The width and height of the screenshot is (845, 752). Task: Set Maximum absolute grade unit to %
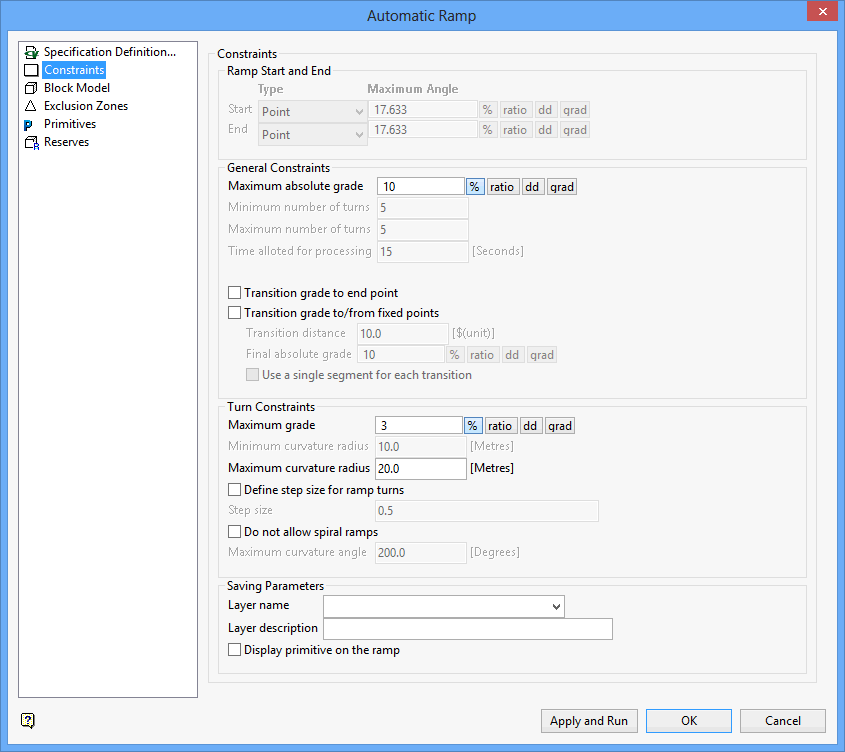point(474,187)
